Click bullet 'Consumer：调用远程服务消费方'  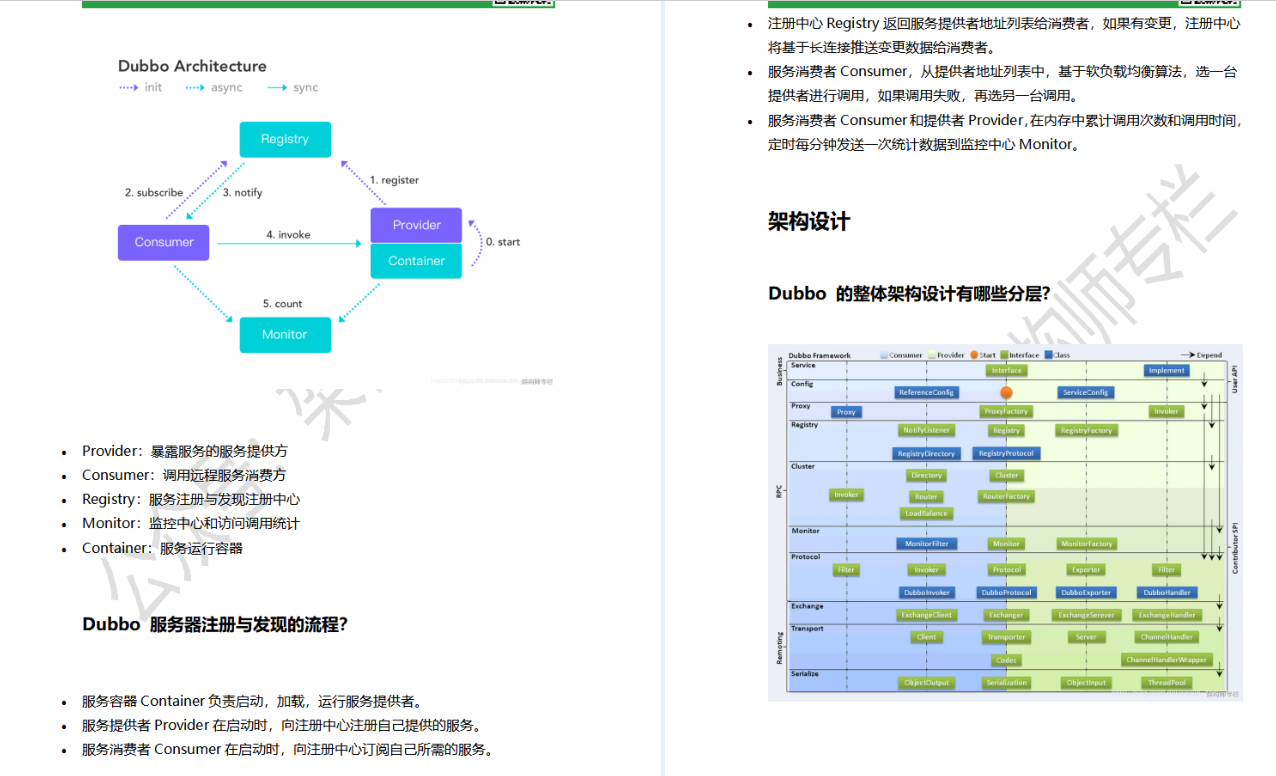(184, 475)
